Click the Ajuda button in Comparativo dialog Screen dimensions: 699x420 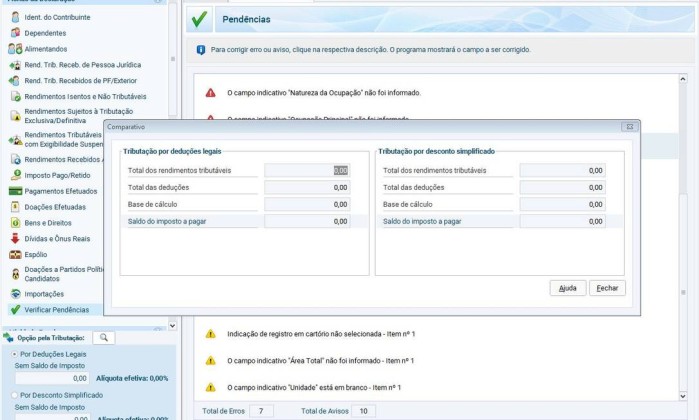point(567,287)
